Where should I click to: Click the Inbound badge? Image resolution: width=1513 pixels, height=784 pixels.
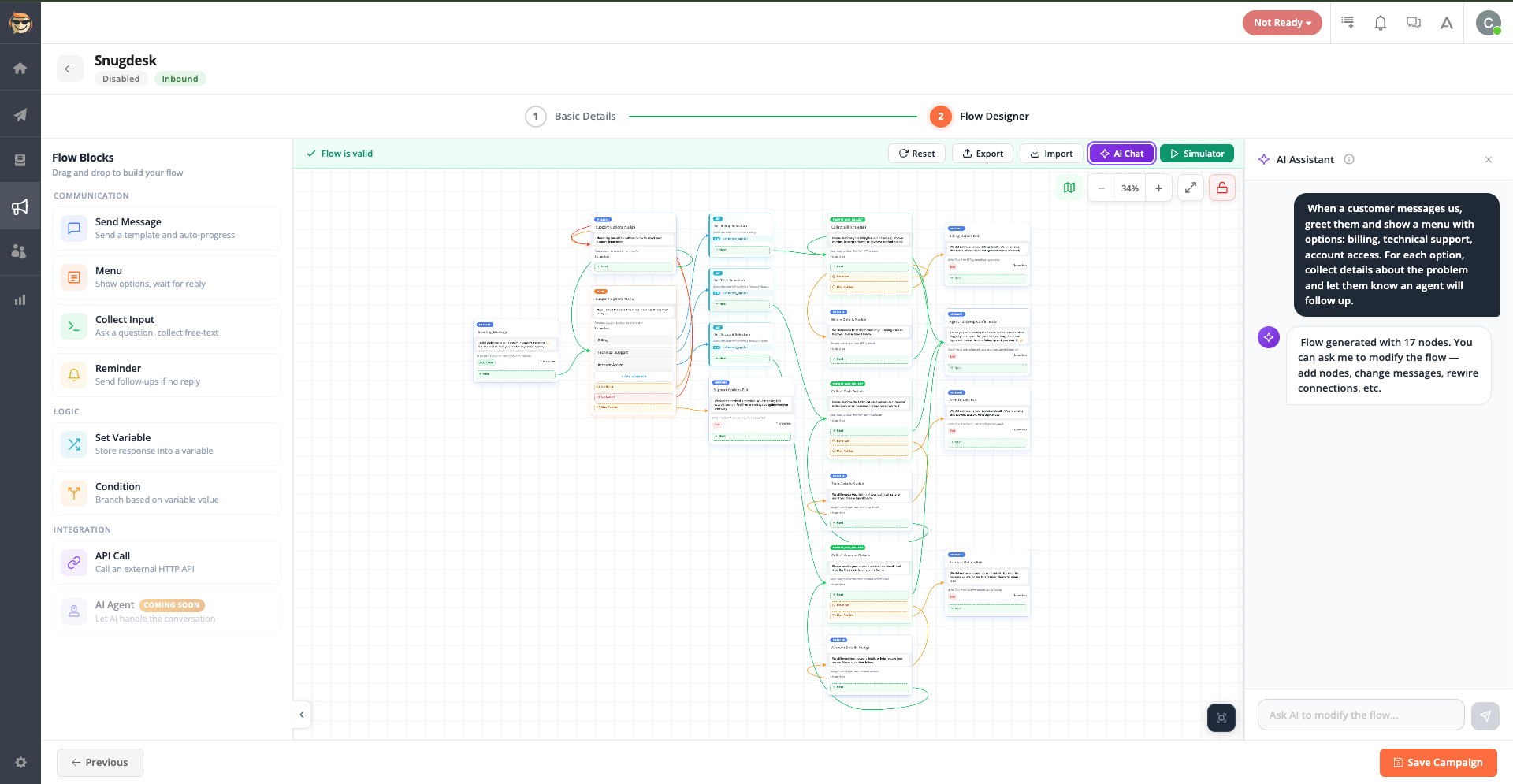click(180, 79)
